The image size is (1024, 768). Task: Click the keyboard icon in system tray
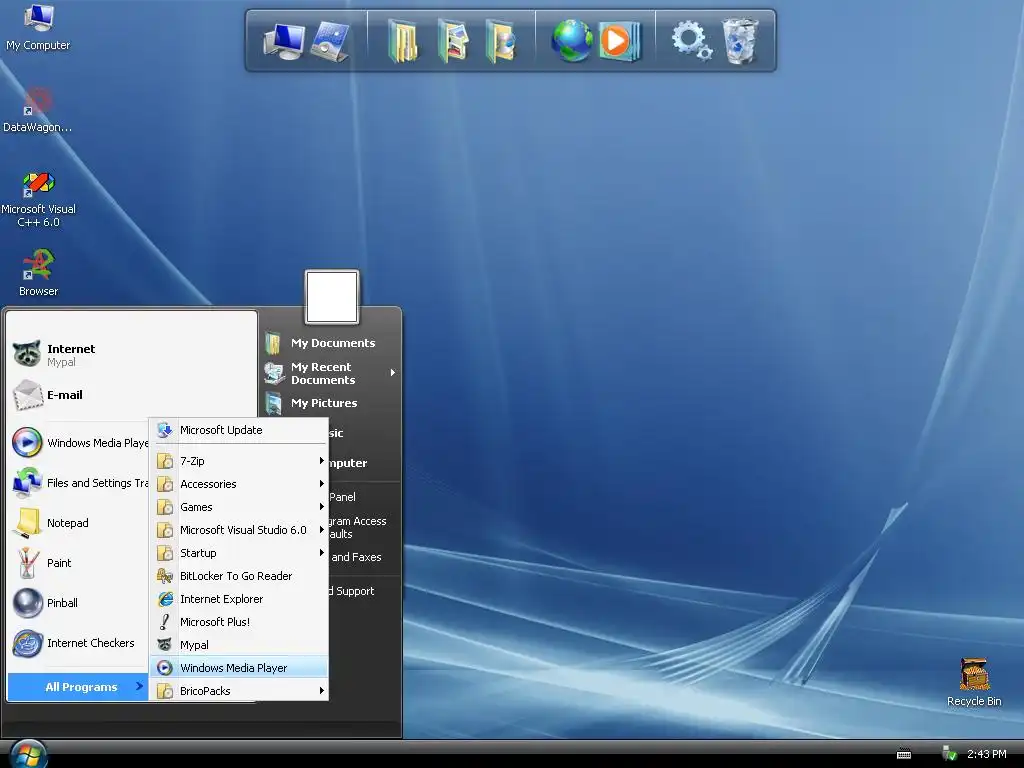tap(904, 755)
